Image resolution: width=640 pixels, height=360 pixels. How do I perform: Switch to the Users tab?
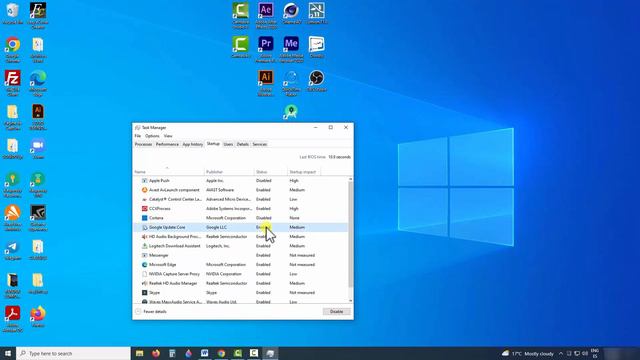click(x=228, y=144)
